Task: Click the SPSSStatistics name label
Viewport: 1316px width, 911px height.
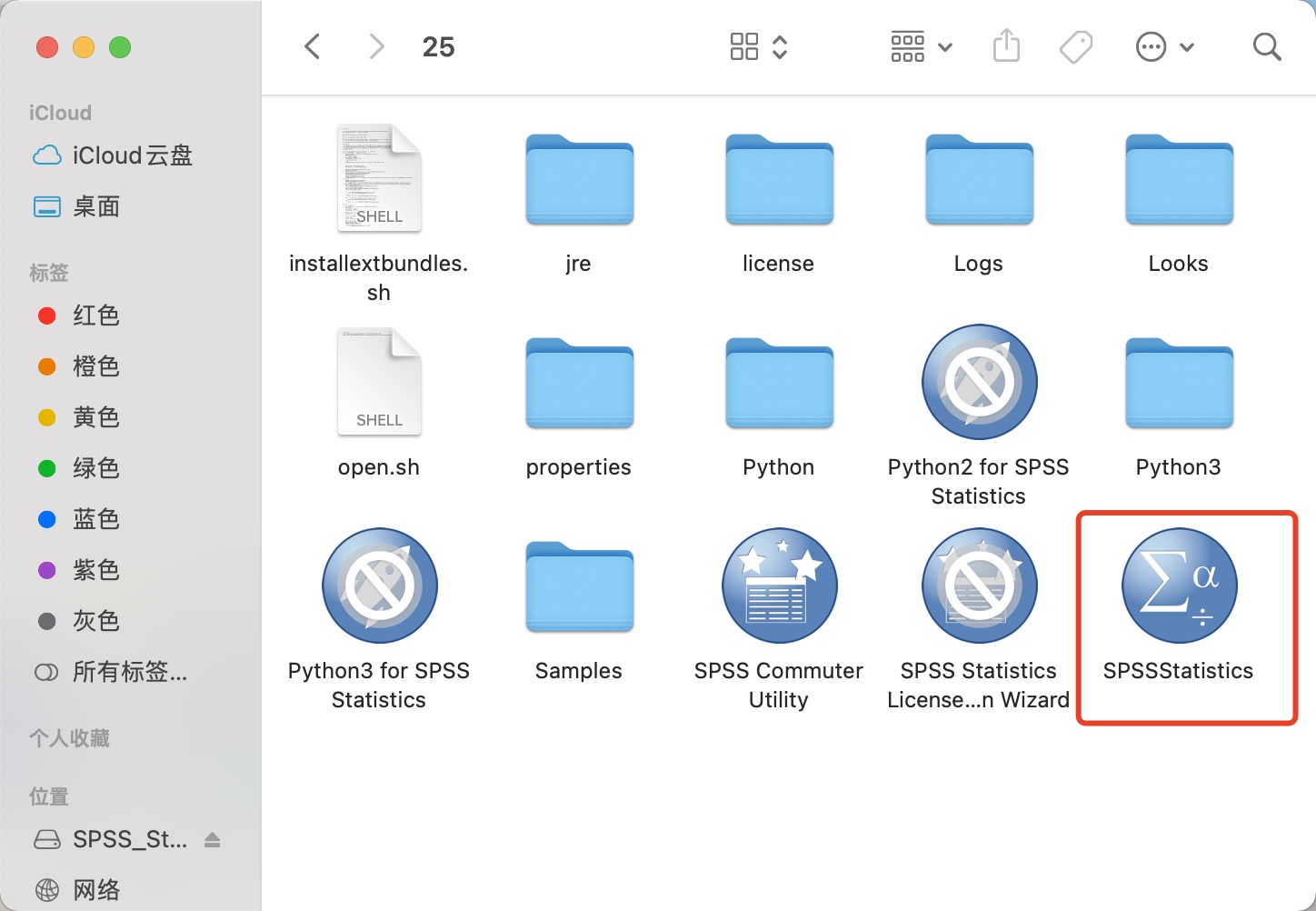Action: coord(1179,671)
